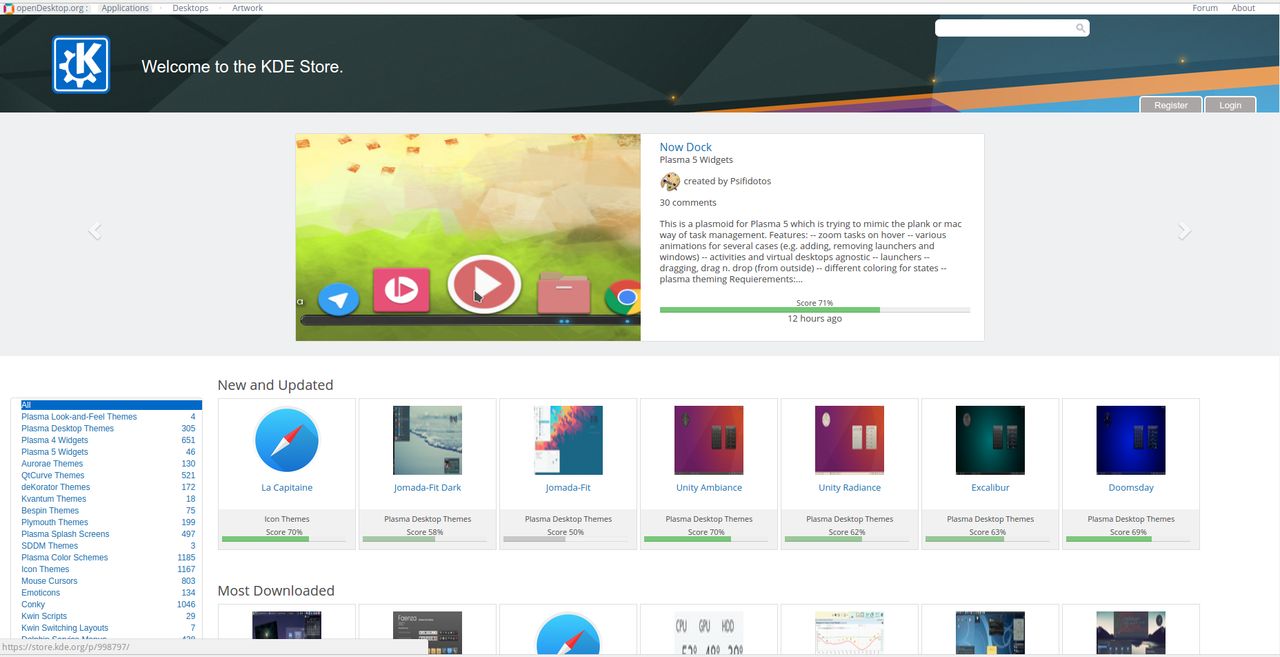Select Emoticons category
The height and width of the screenshot is (657, 1280).
[41, 593]
